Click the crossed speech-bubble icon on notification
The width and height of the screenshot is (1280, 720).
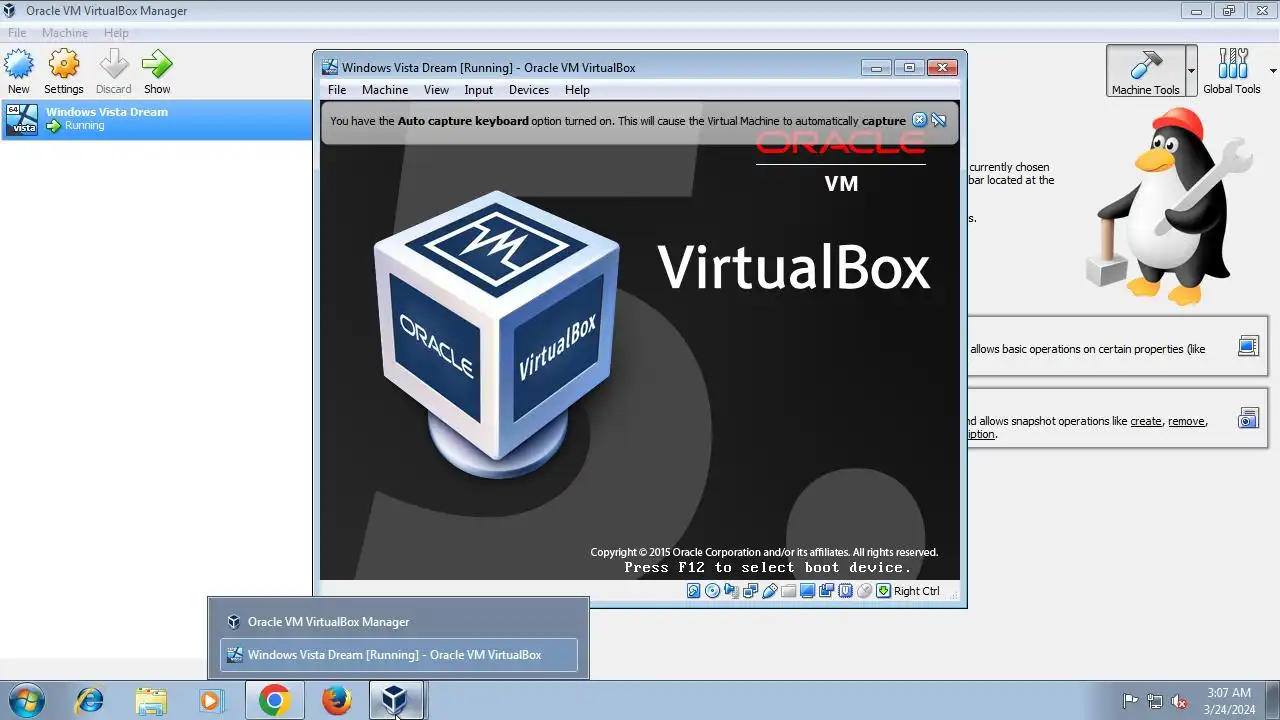[939, 120]
